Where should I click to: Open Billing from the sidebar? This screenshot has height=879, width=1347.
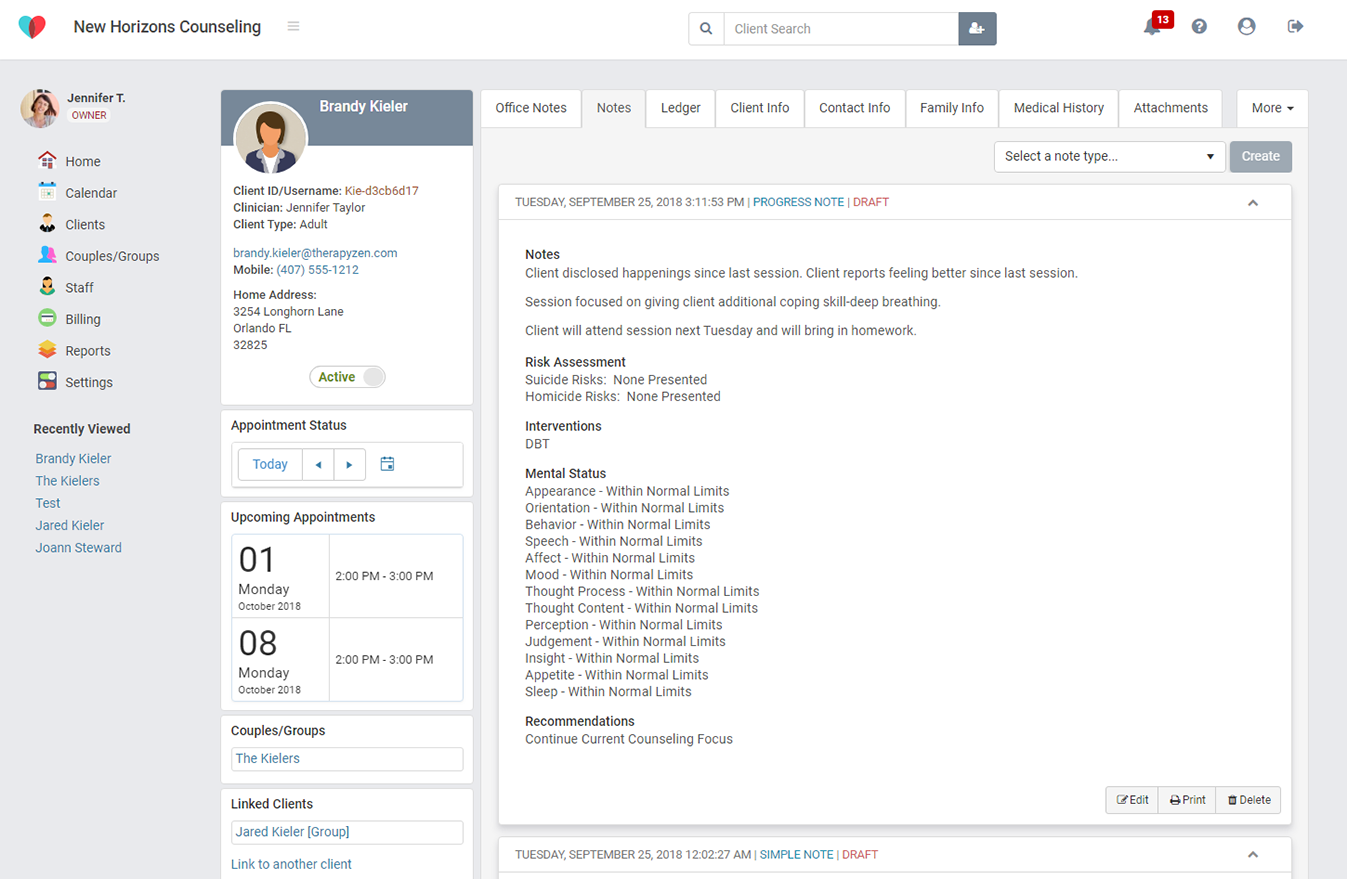[83, 319]
